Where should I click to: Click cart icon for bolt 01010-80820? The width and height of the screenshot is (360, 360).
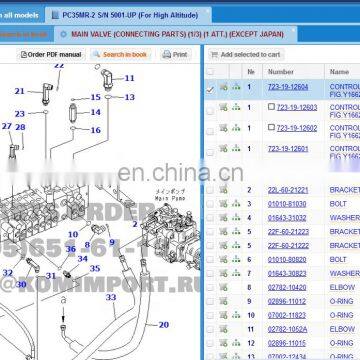coord(223,259)
